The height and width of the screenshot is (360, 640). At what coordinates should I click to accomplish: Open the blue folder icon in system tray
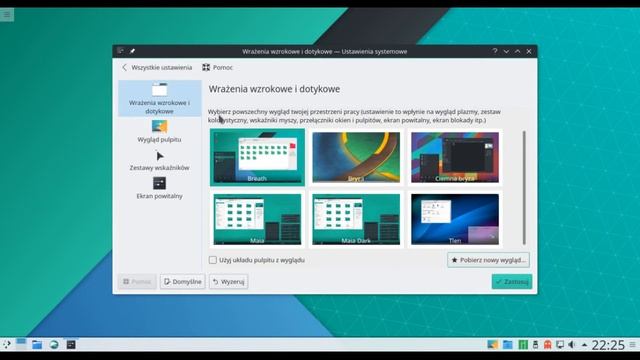pos(508,345)
